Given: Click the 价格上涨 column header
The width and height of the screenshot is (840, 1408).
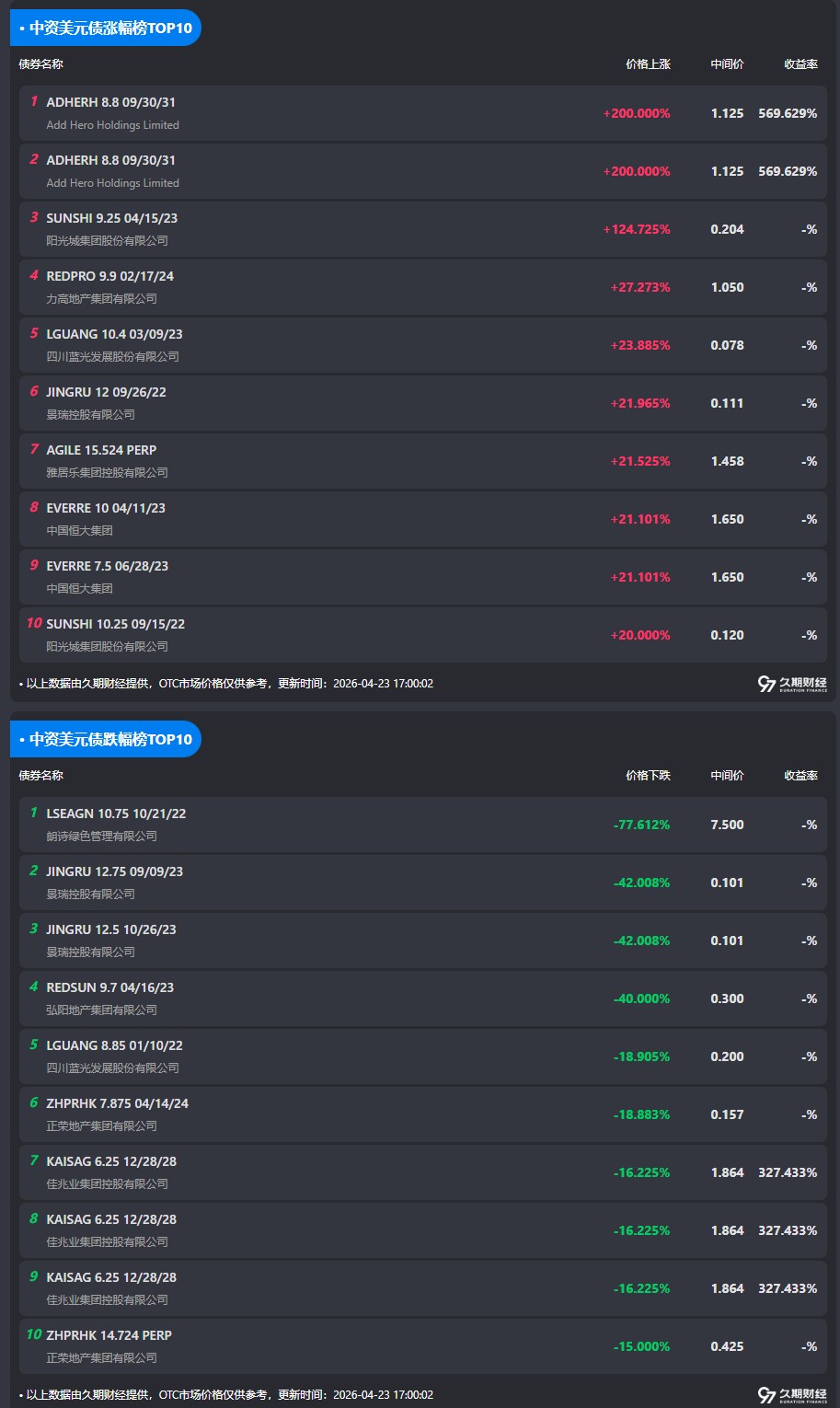Looking at the screenshot, I should point(648,64).
